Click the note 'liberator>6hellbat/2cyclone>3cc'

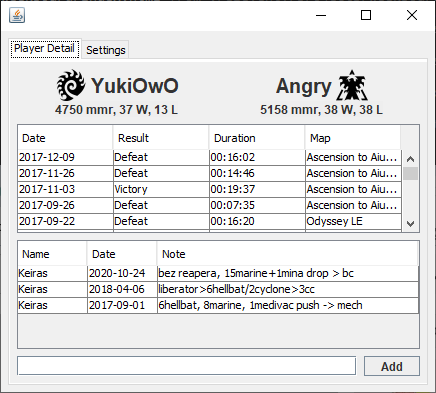pos(288,289)
